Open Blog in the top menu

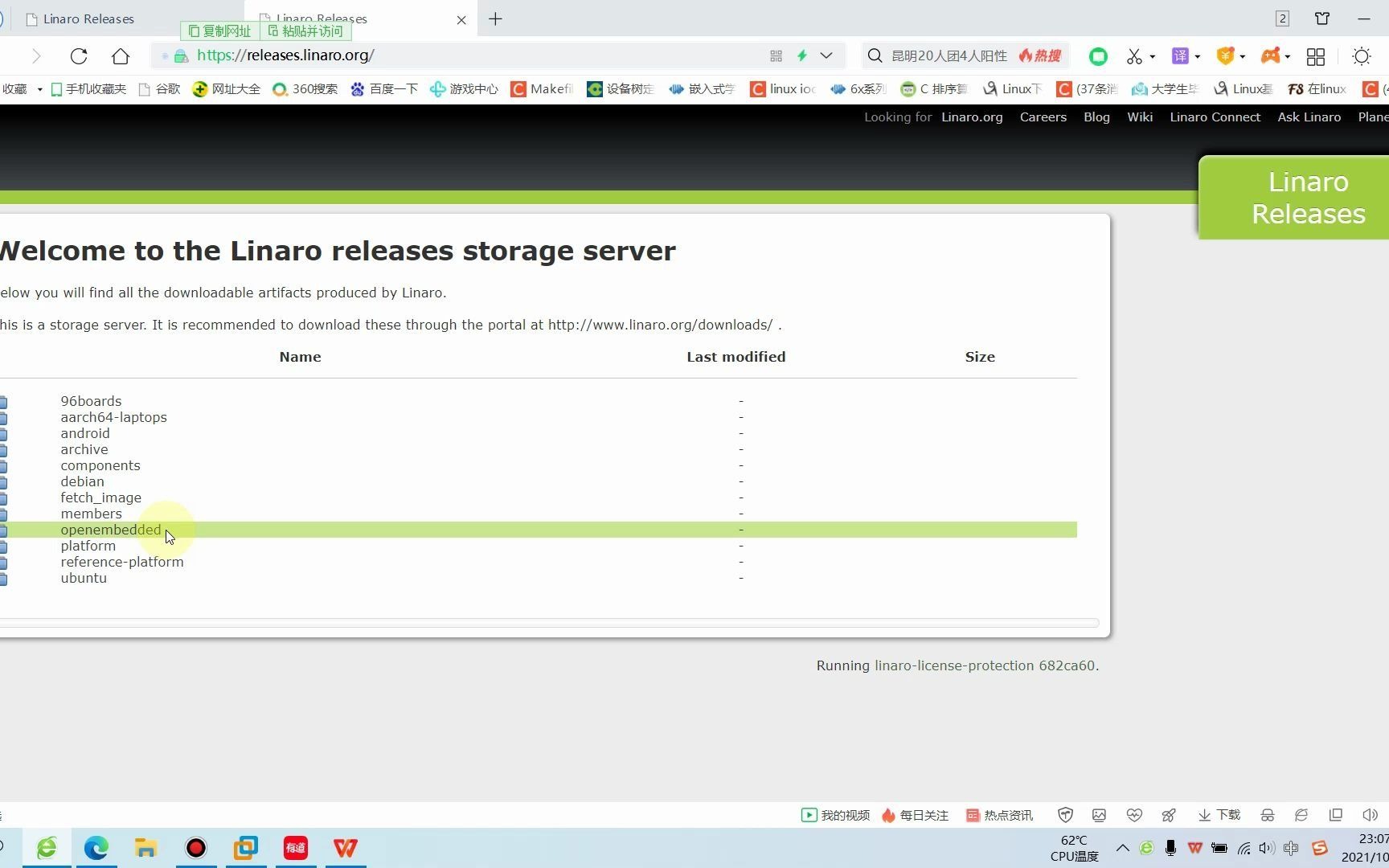point(1096,117)
